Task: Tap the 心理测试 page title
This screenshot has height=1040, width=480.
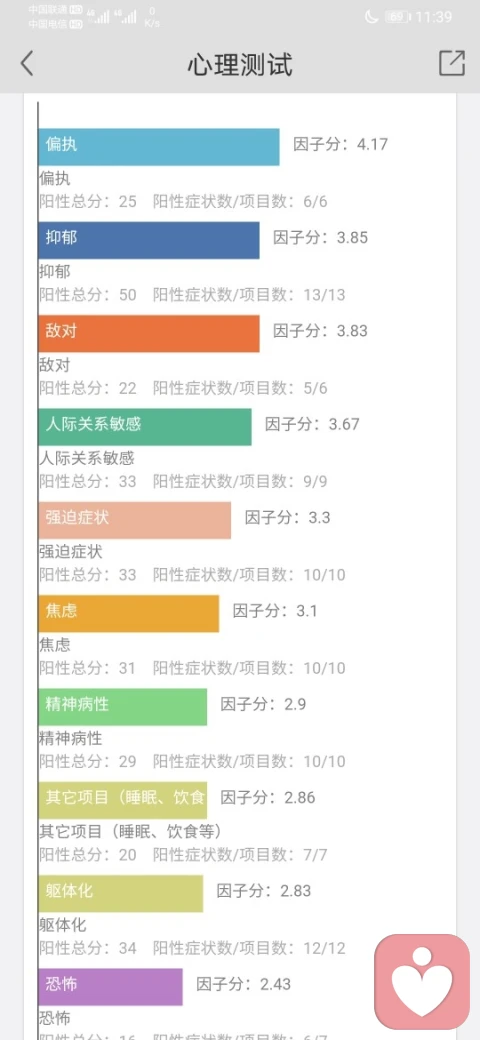Action: (239, 64)
